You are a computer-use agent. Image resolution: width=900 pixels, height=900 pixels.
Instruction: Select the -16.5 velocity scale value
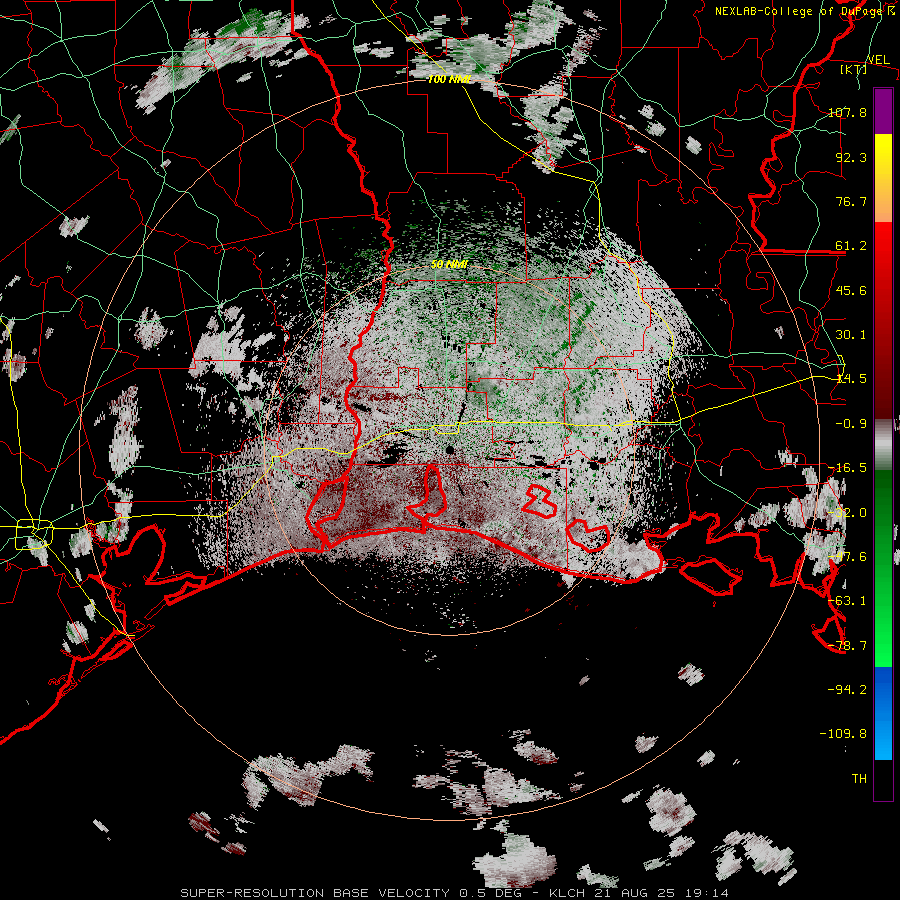[x=847, y=468]
